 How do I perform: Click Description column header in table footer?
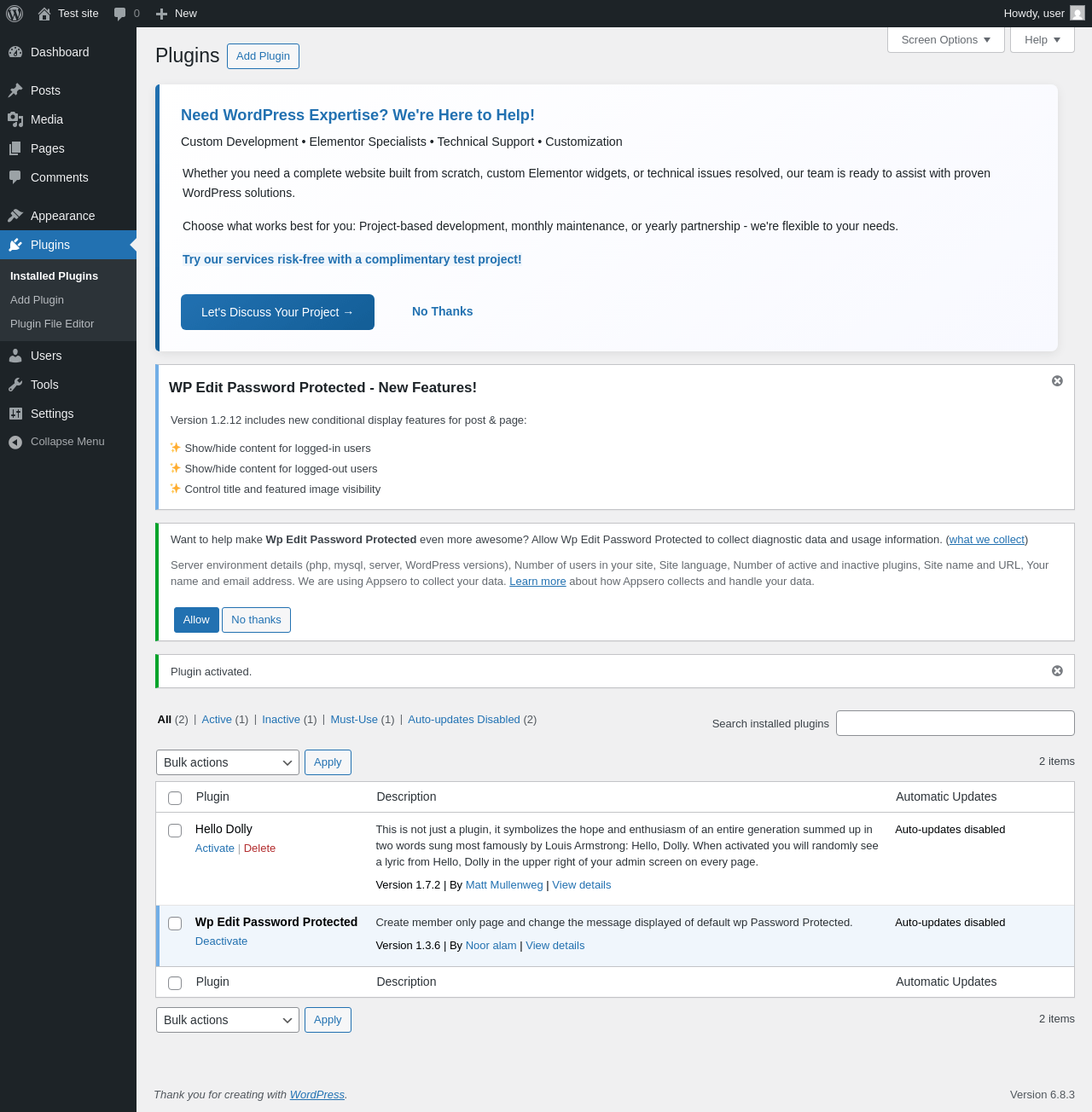pos(406,982)
